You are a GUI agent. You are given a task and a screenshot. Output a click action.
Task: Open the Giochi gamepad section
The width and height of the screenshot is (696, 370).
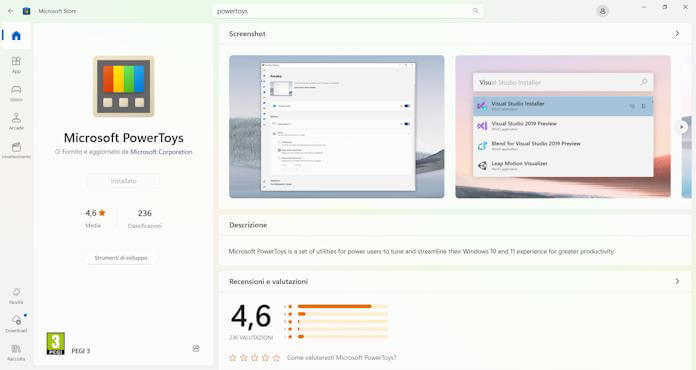[x=16, y=93]
